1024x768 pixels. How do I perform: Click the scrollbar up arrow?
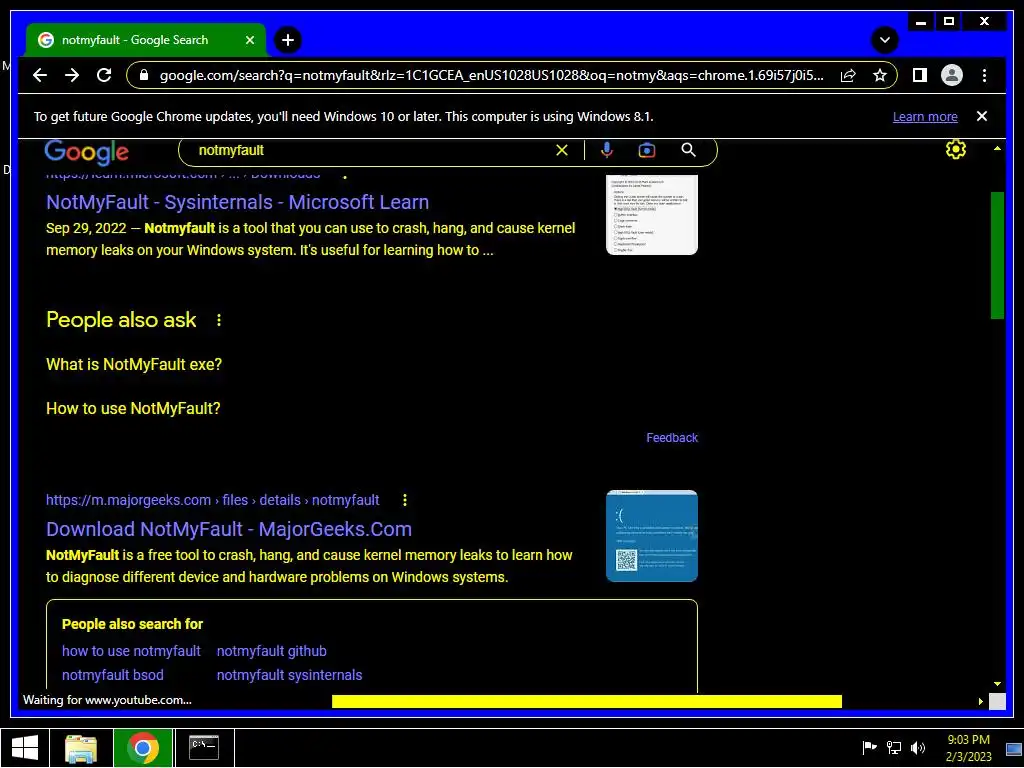(x=997, y=149)
